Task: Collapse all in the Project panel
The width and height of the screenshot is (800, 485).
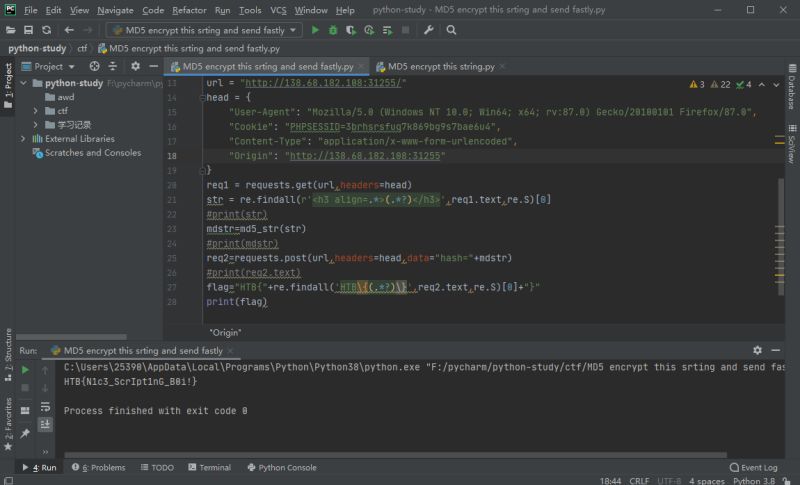Action: tap(113, 66)
